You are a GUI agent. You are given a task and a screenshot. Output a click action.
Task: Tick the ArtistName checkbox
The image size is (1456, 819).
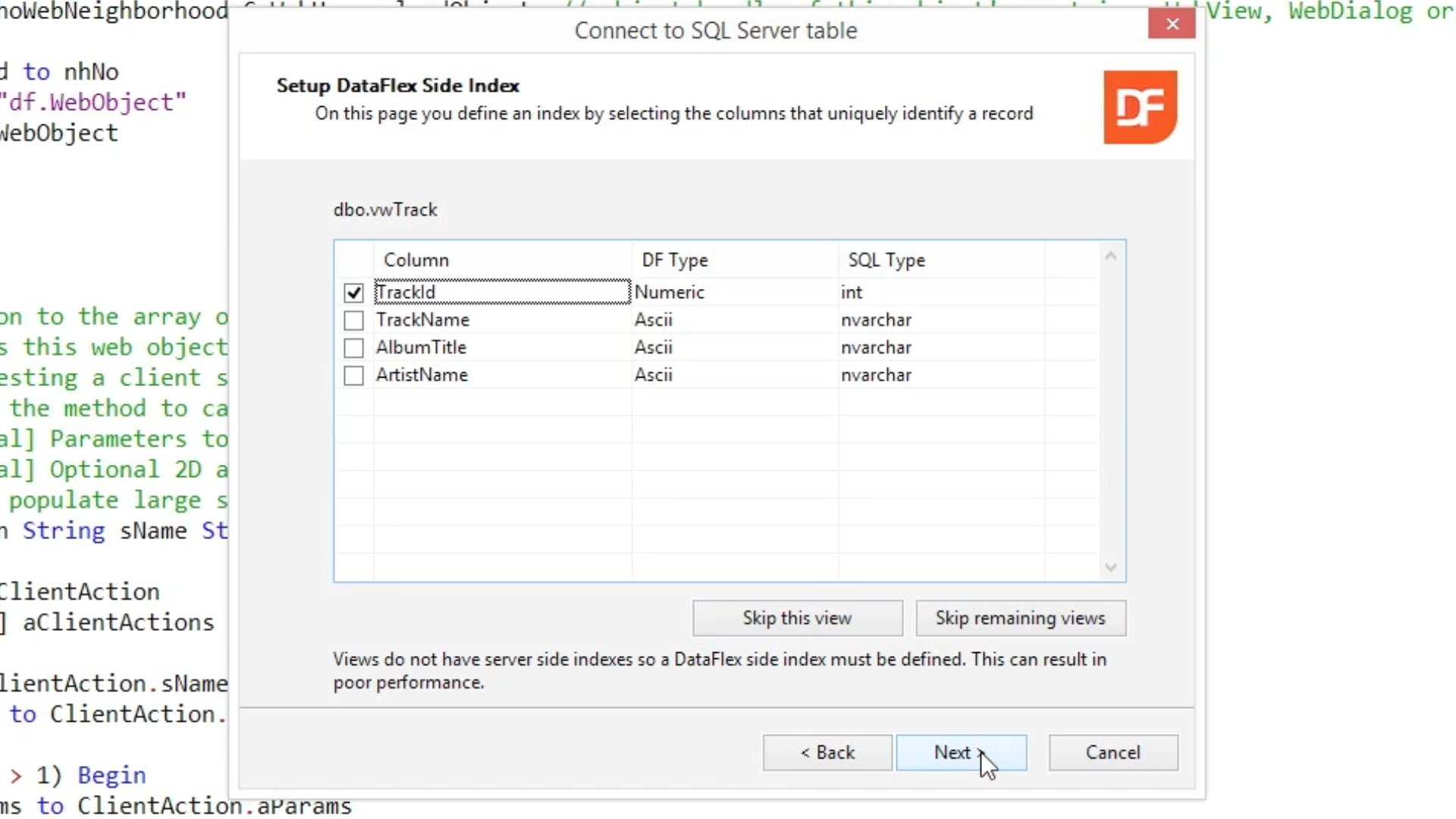tap(353, 375)
